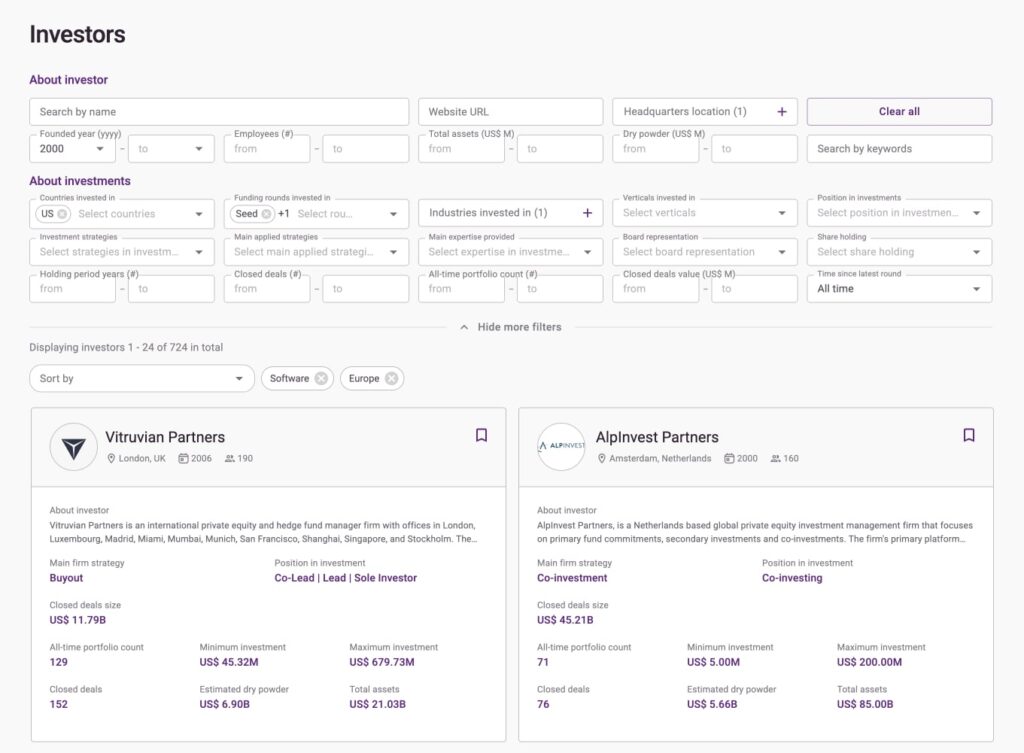Viewport: 1024px width, 753px height.
Task: Click Dry powder 'from' input
Action: tap(656, 149)
